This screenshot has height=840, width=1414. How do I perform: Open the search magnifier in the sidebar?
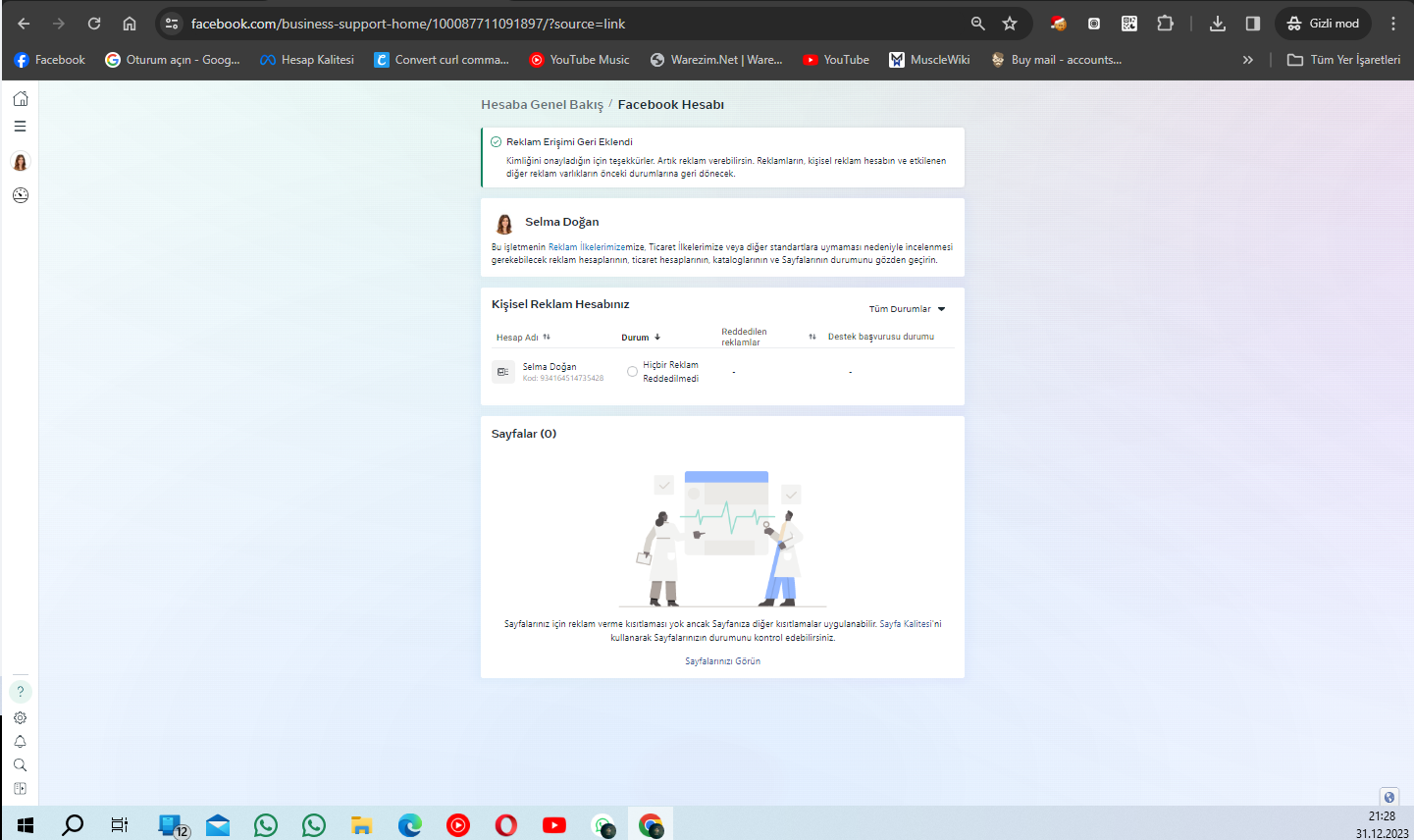pos(20,765)
